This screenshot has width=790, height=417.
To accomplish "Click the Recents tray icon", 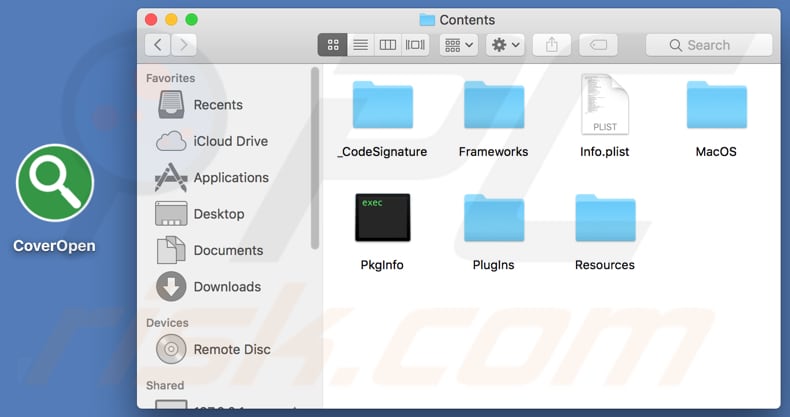I will [x=171, y=104].
